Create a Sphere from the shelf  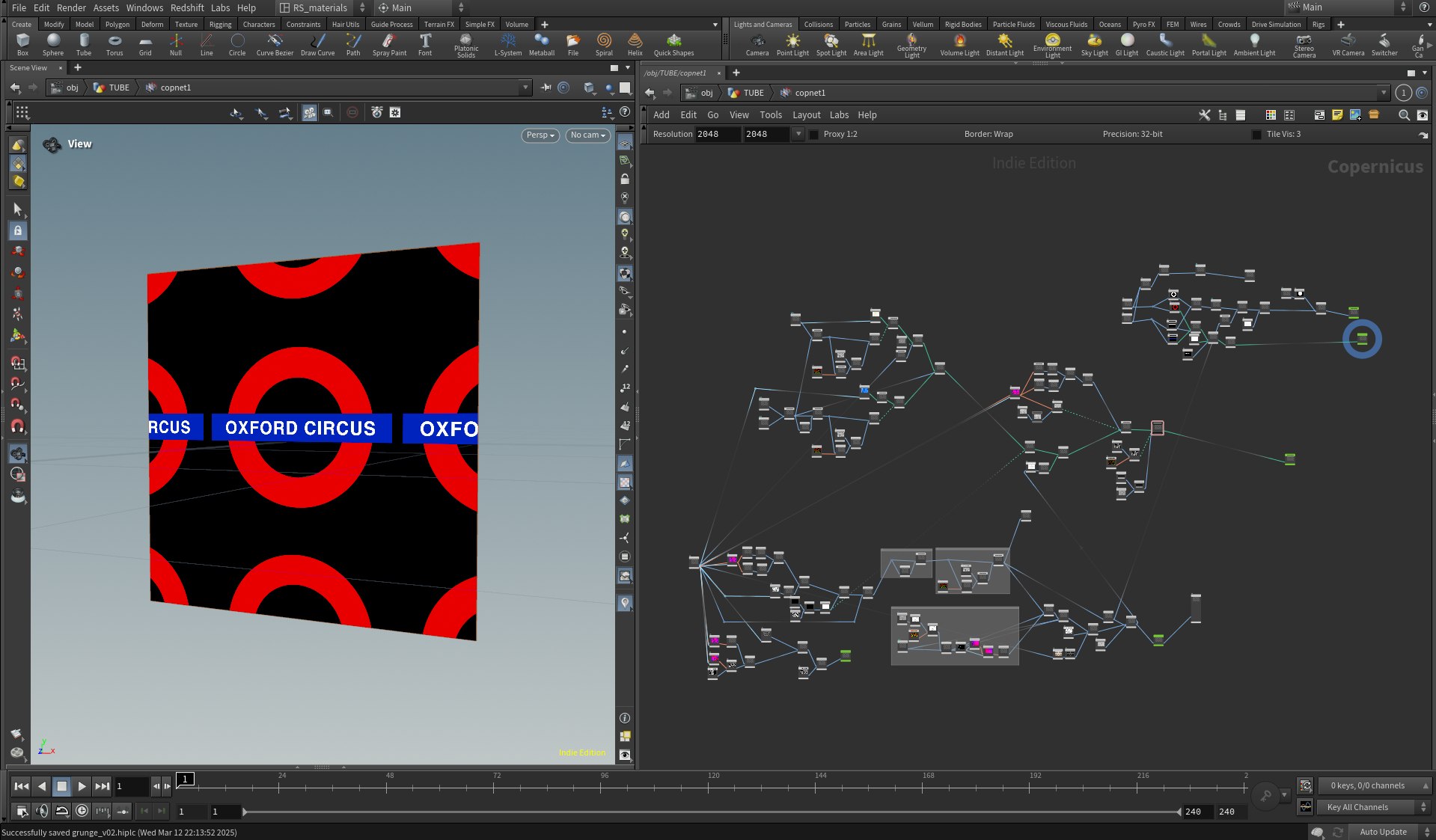53,45
